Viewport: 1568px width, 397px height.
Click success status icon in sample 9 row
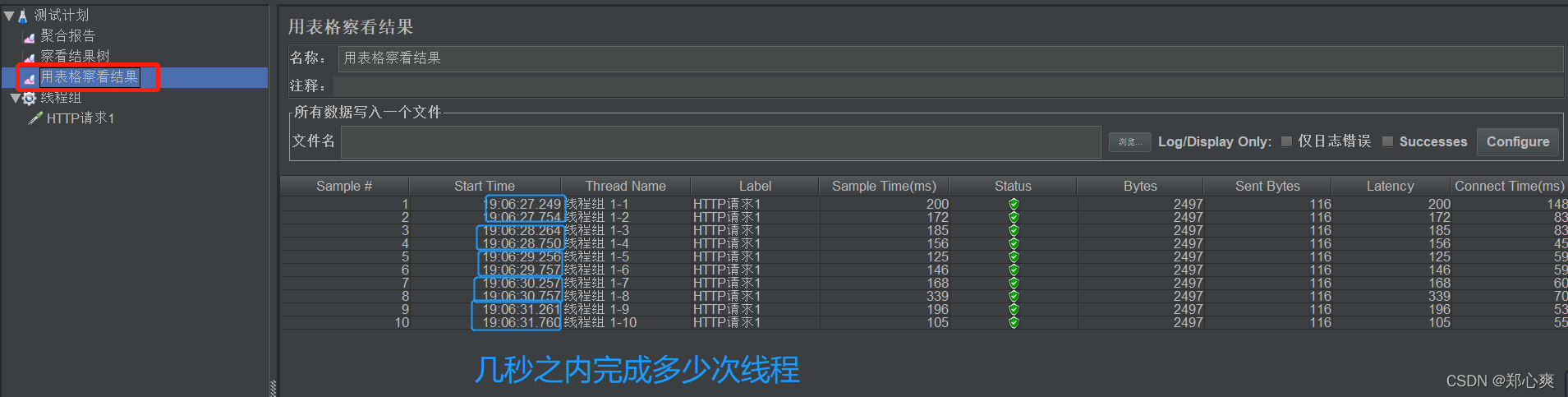pos(1014,309)
